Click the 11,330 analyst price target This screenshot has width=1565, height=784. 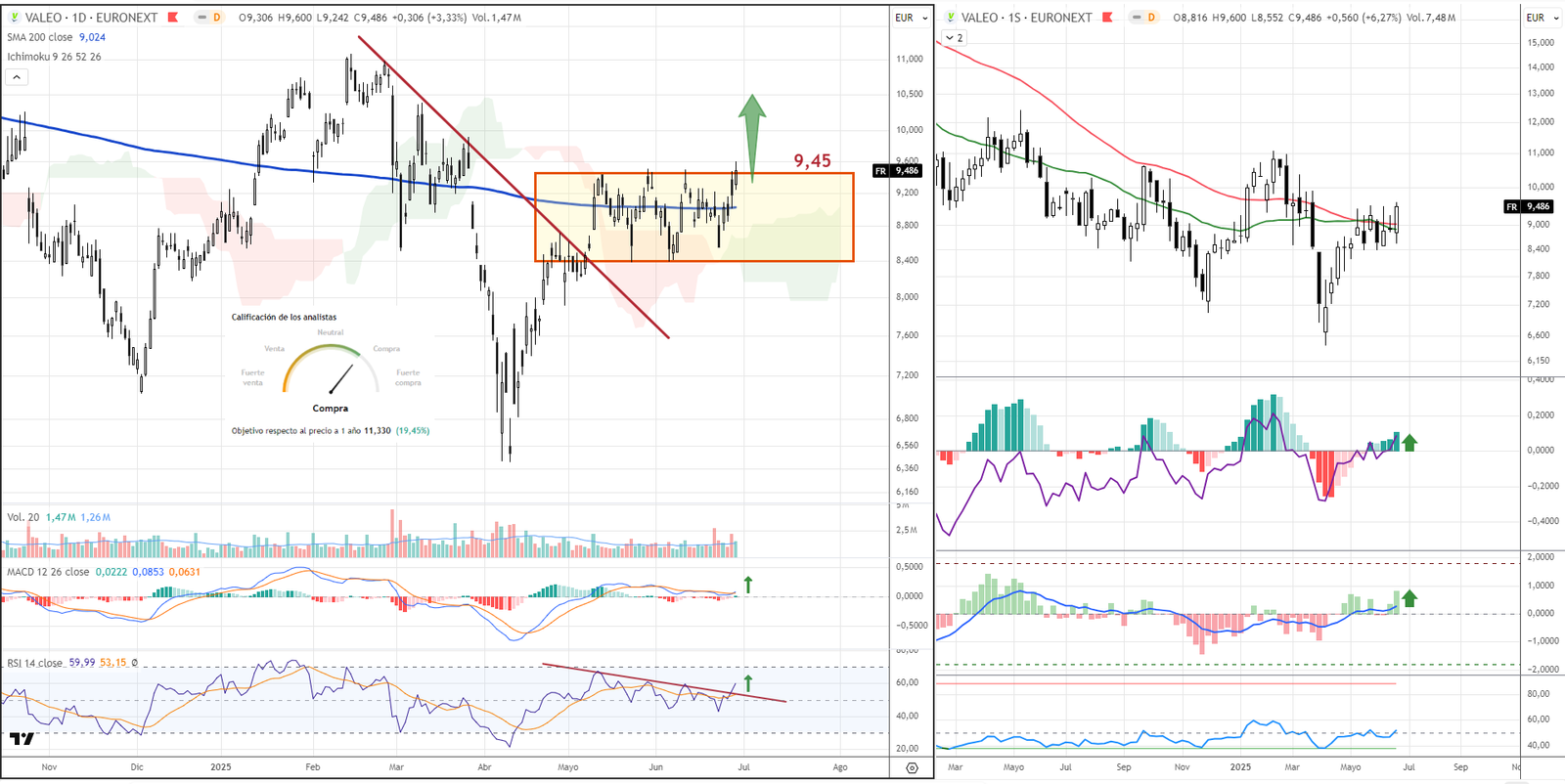pos(377,431)
